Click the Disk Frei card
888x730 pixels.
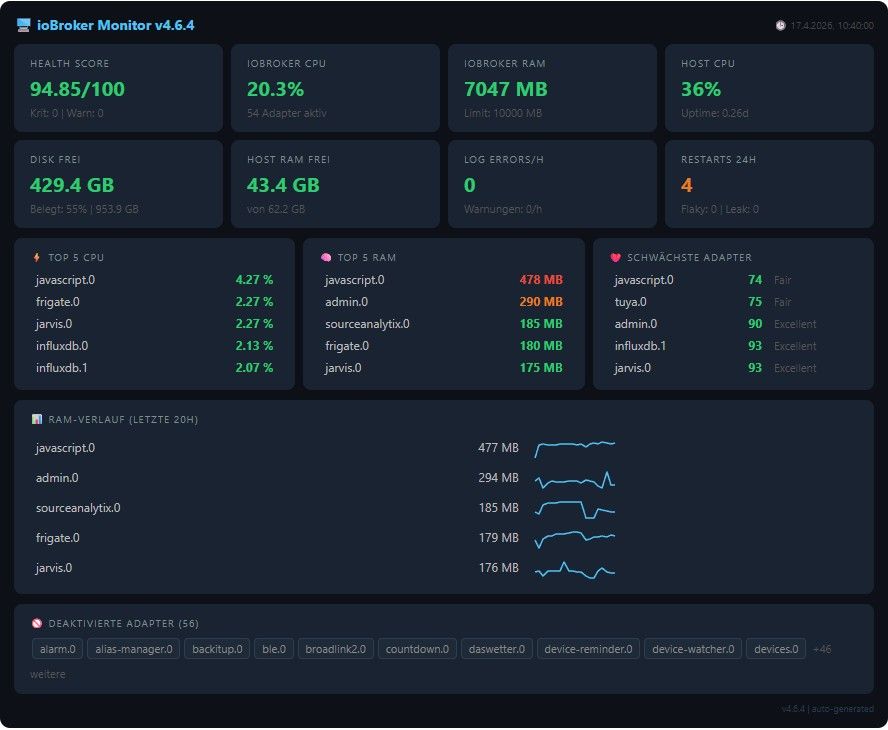point(118,184)
